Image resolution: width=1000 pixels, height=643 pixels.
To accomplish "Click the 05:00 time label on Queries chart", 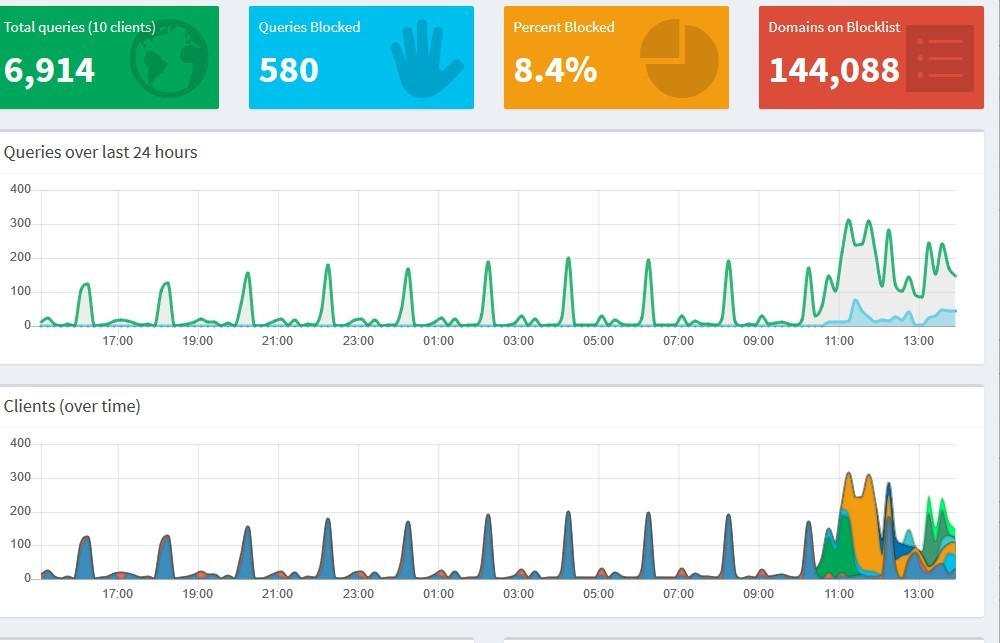I will pyautogui.click(x=598, y=341).
